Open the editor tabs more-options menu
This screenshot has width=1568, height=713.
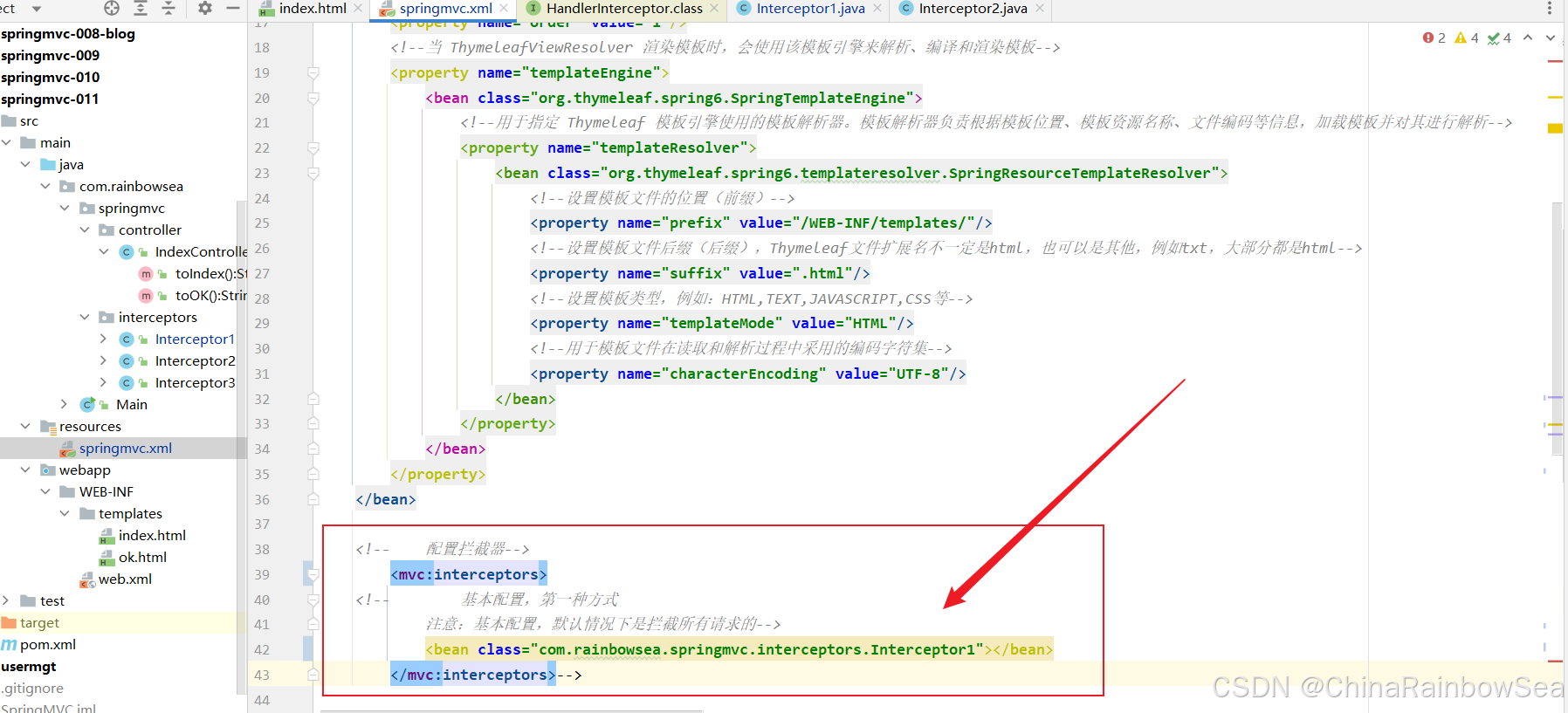(1550, 9)
